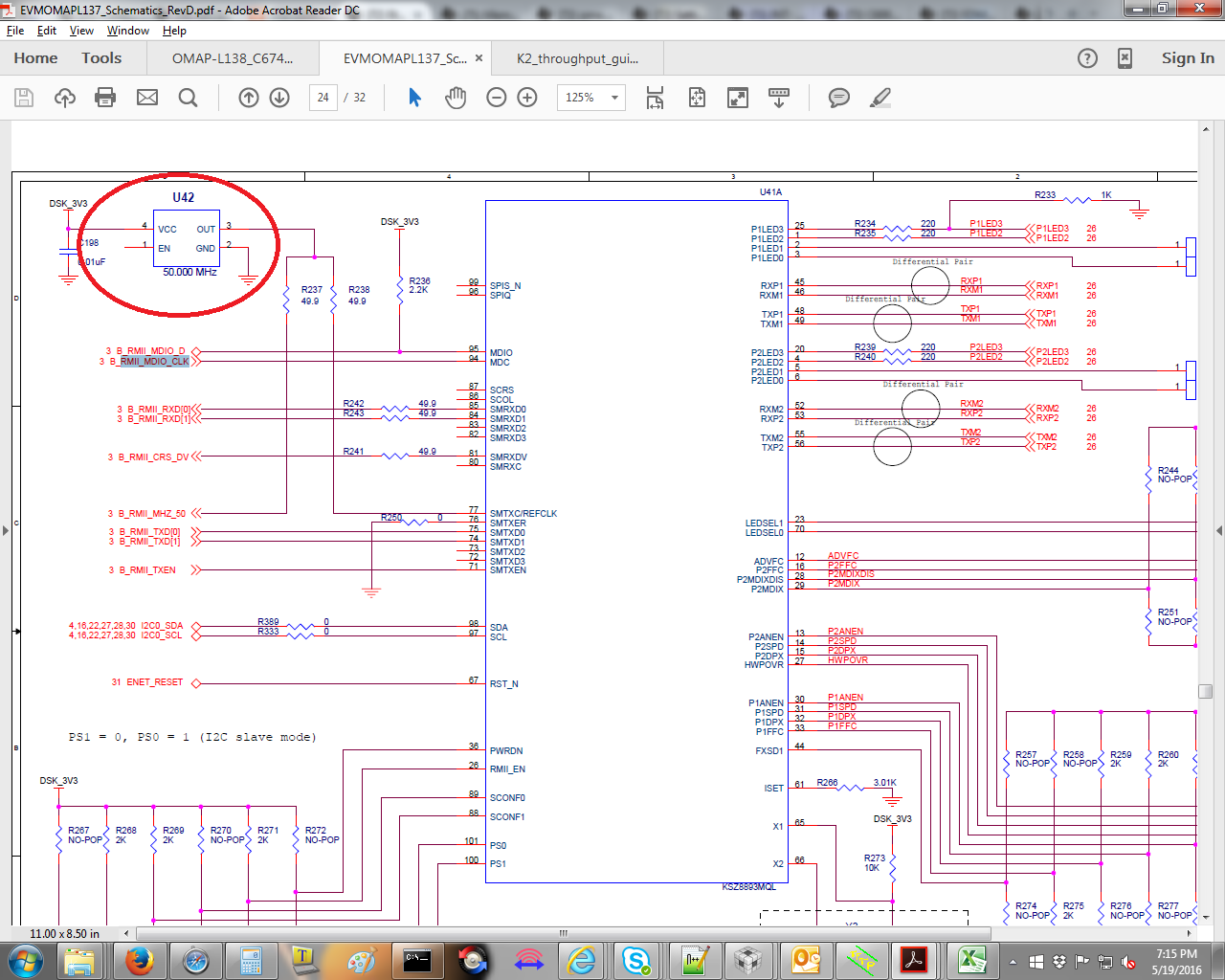Click the 50.000 MHz oscillator text
The image size is (1225, 980).
(189, 272)
